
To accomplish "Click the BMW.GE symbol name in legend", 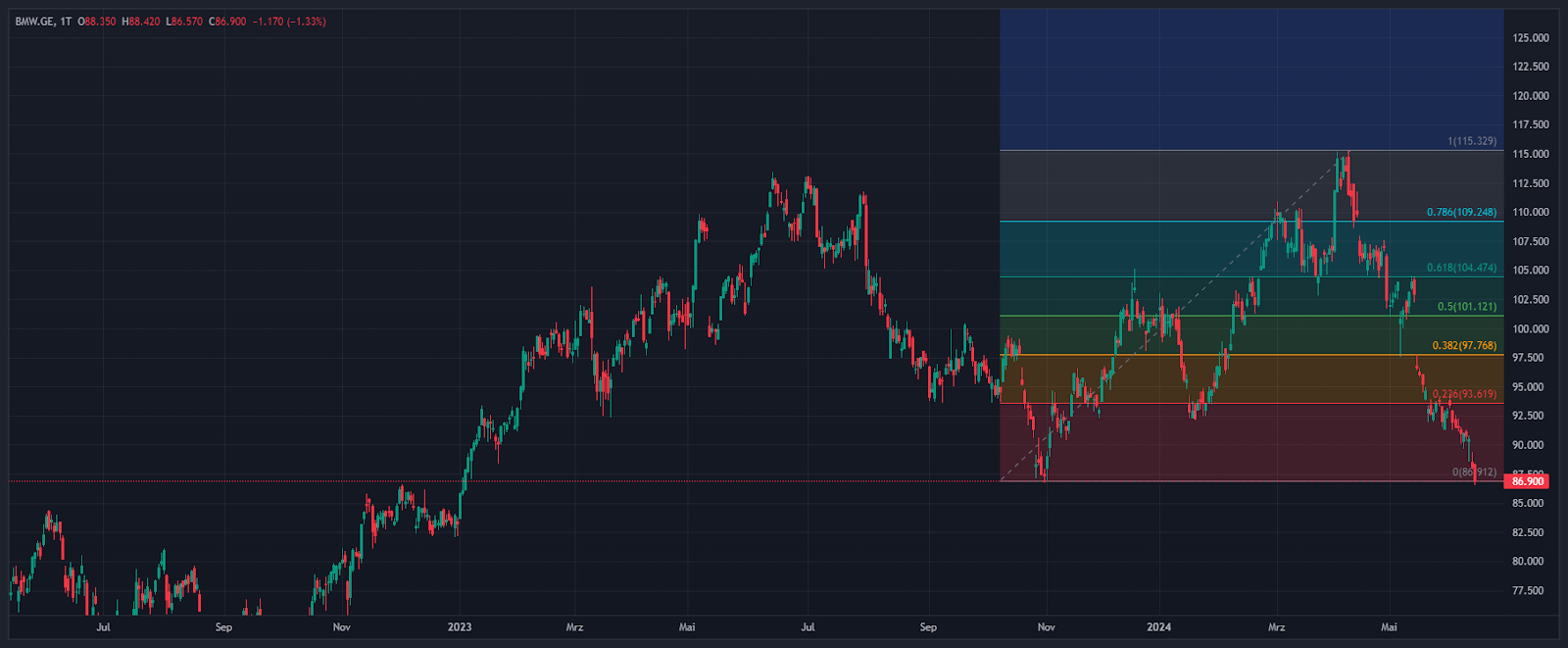I will (34, 22).
